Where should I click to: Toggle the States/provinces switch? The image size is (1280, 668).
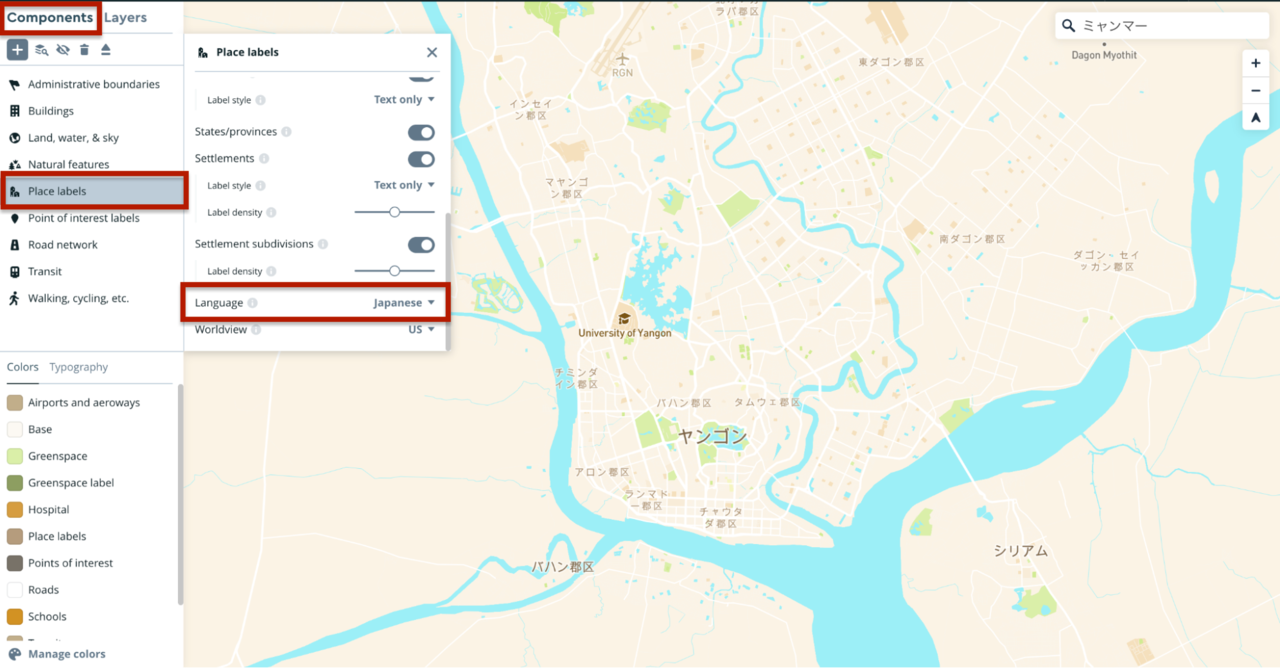coord(421,132)
